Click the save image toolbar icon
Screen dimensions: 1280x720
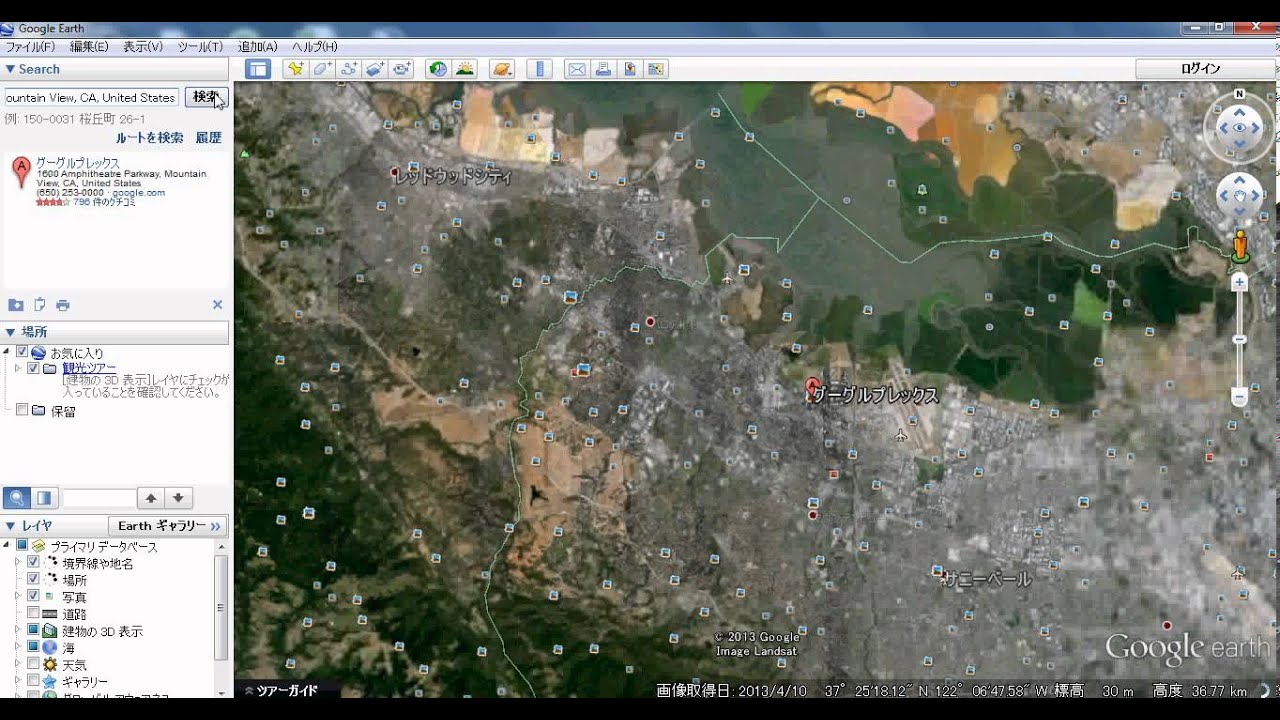[630, 69]
